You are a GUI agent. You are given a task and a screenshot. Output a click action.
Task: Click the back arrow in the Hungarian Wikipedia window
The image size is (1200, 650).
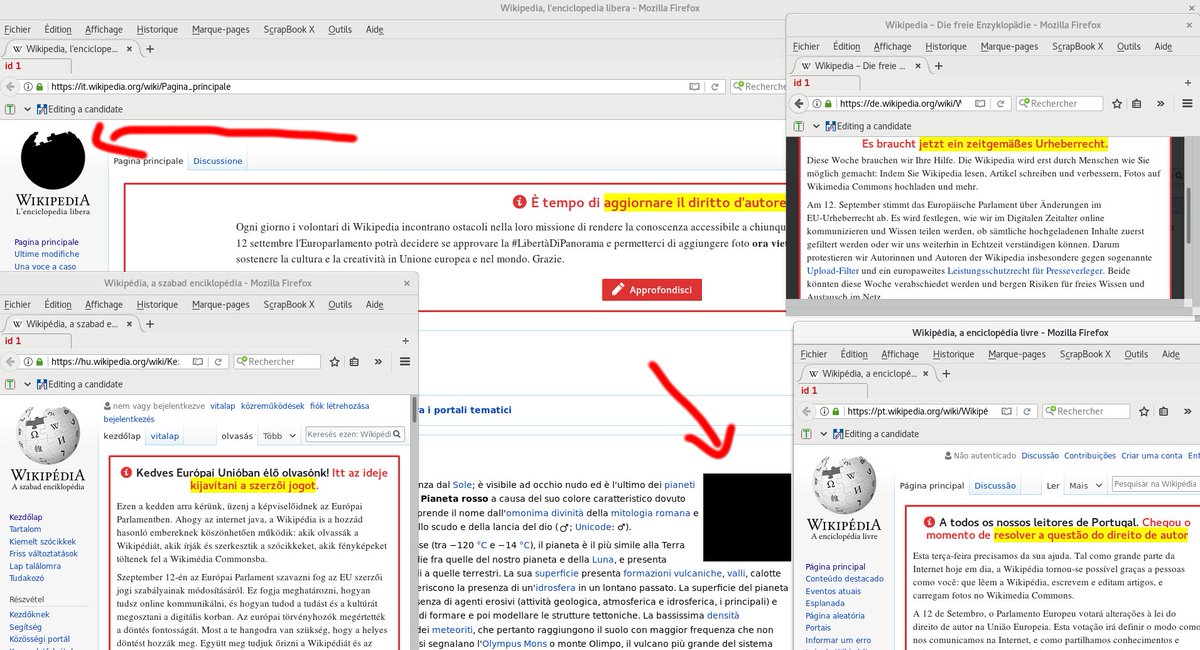10,362
